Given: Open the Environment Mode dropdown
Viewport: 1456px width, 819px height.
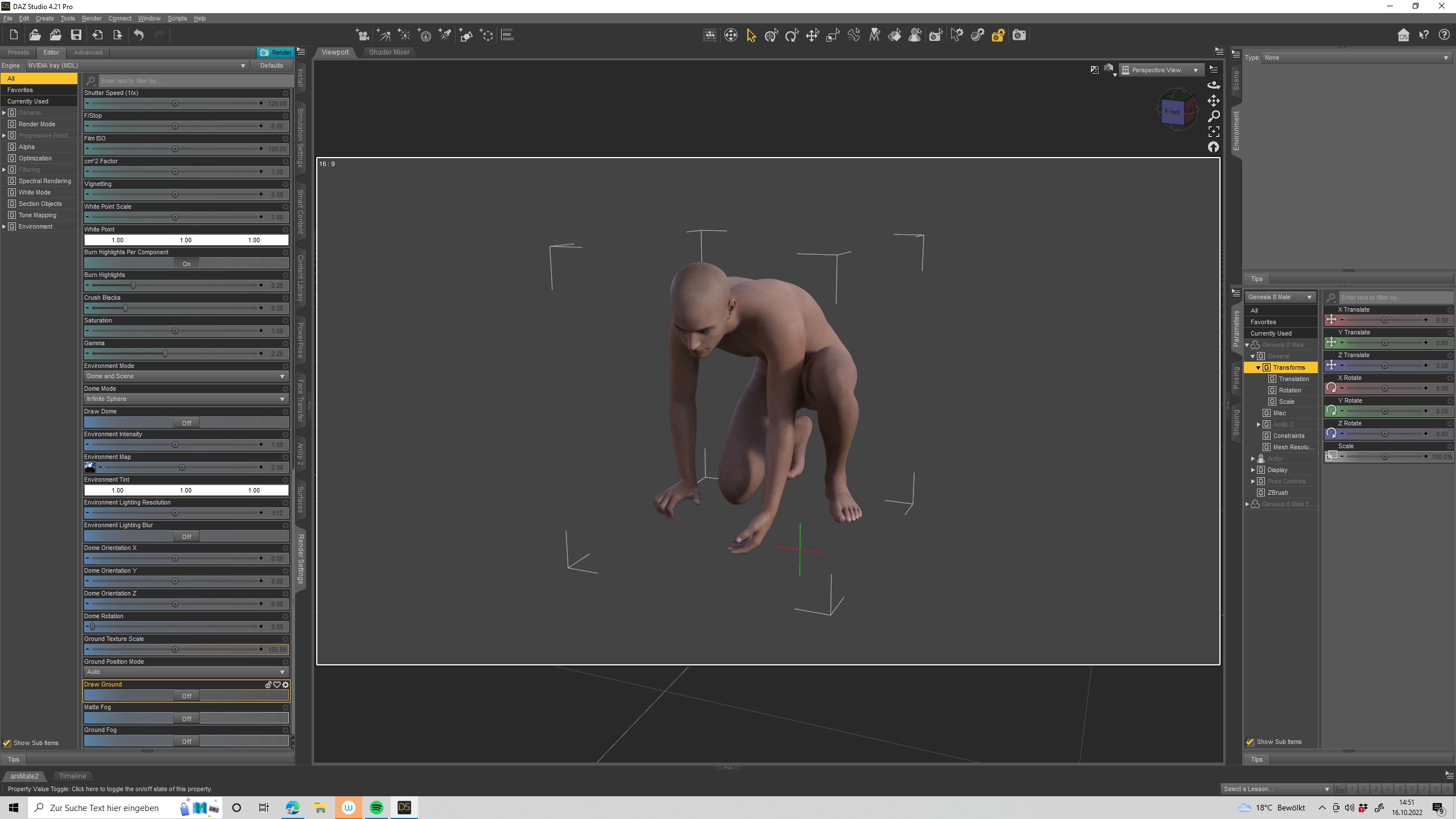Looking at the screenshot, I should coord(185,377).
